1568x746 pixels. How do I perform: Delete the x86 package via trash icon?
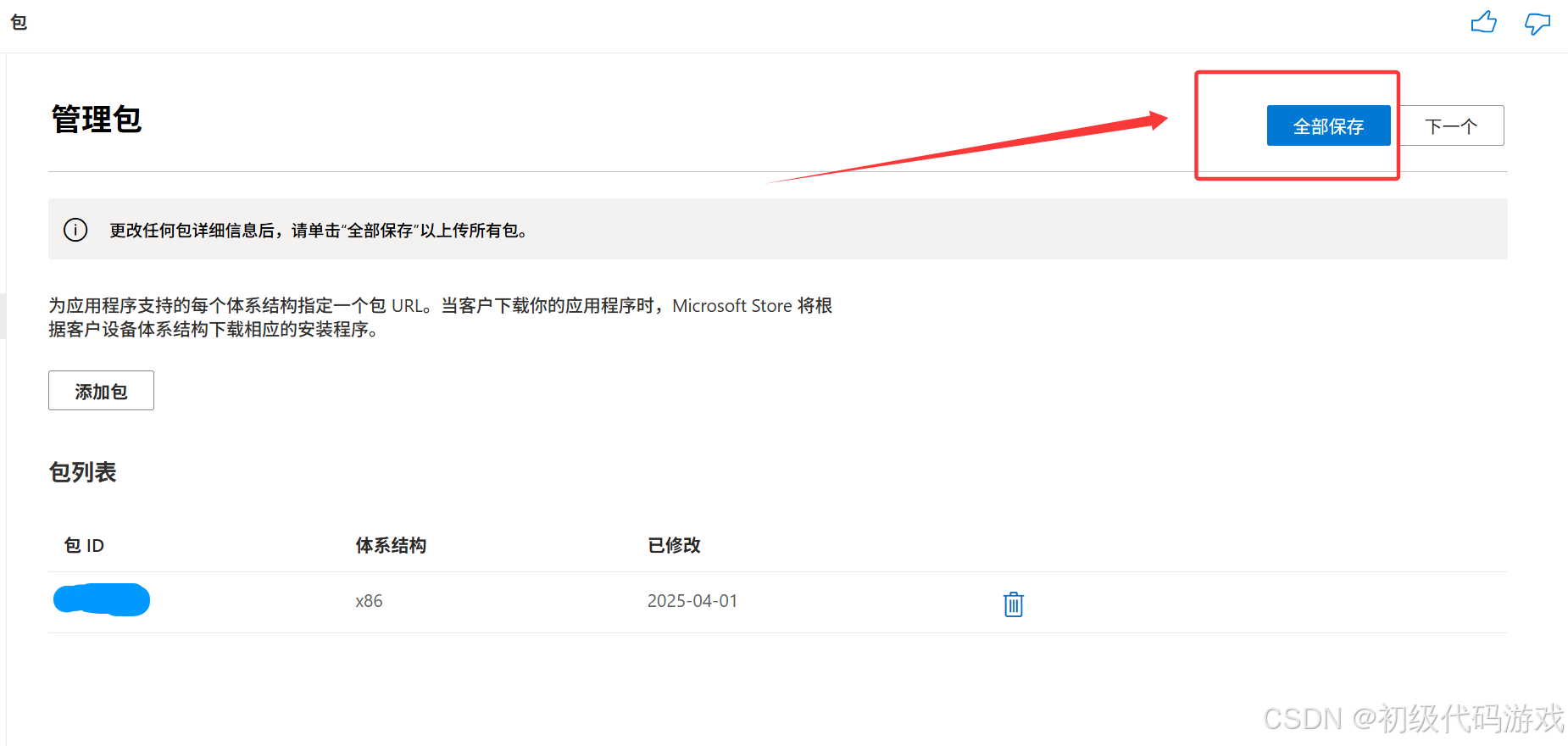coord(1014,604)
